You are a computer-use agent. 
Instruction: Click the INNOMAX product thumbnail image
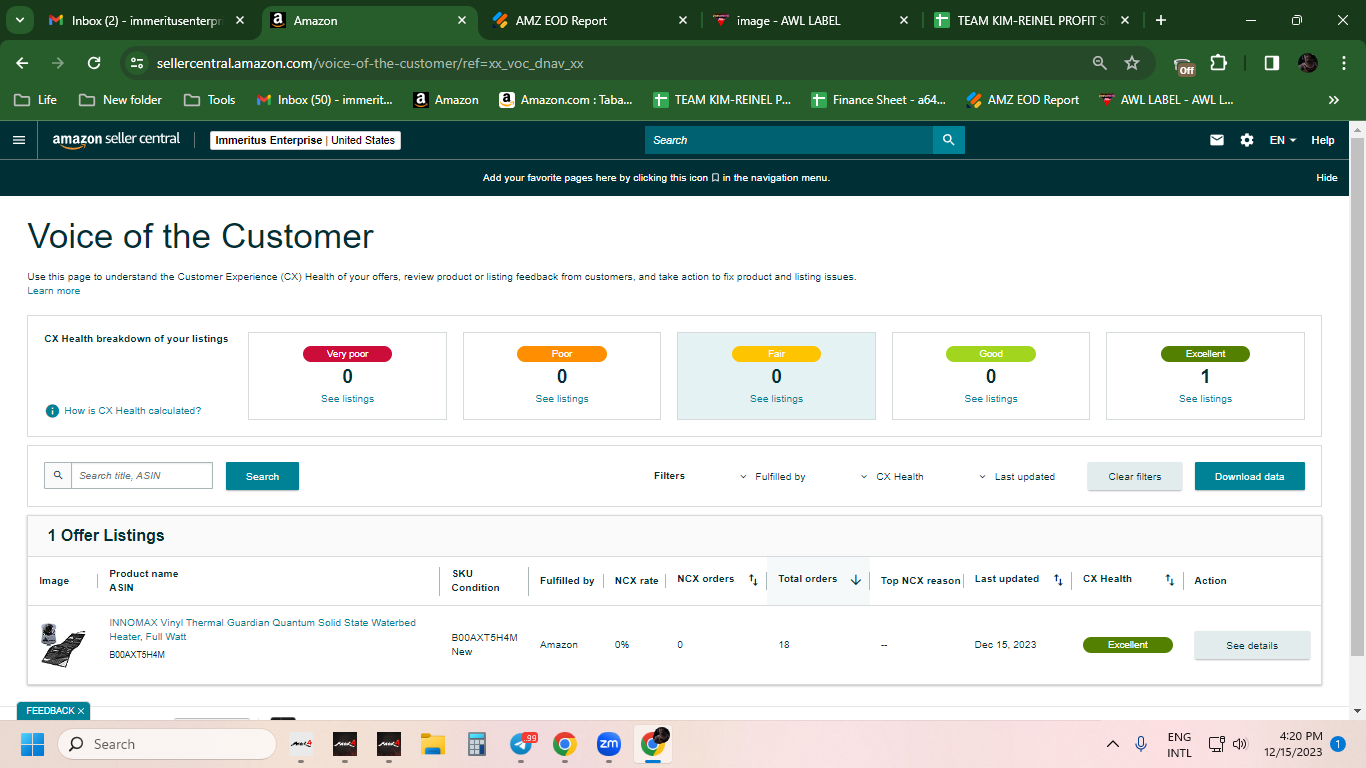click(x=62, y=644)
